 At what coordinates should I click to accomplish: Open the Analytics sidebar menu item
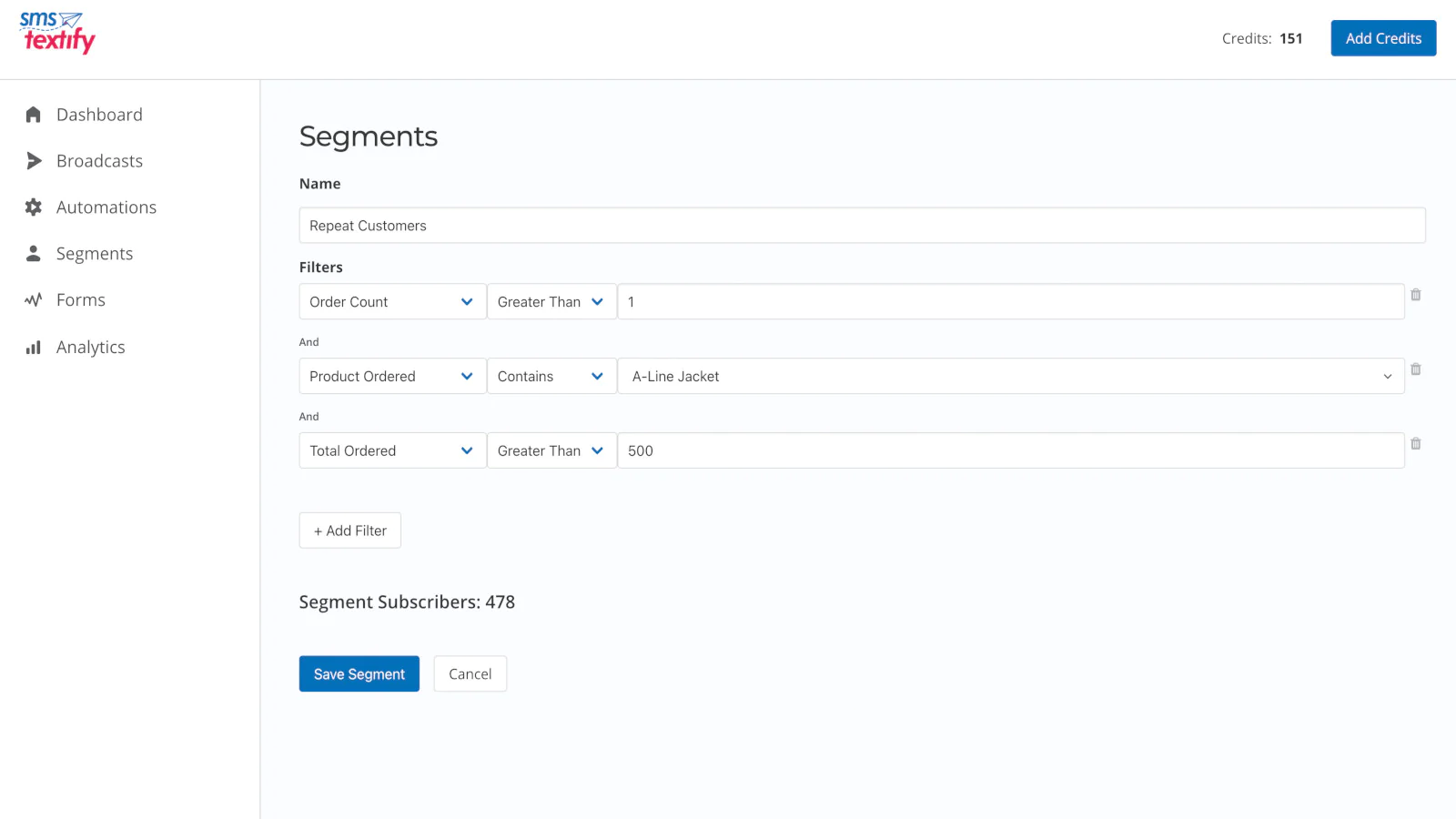(x=90, y=348)
